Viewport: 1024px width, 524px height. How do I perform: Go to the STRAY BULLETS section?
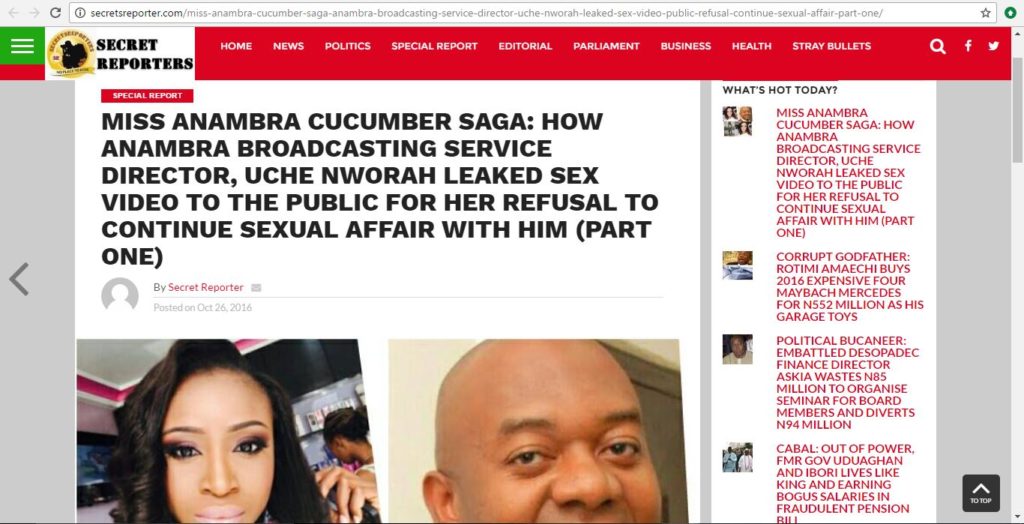click(831, 46)
